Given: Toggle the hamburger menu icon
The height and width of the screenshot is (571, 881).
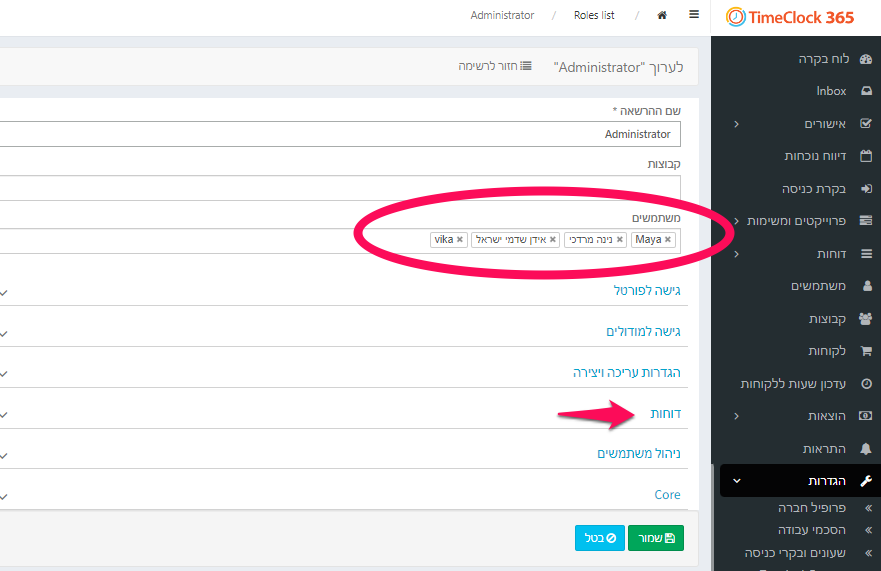Looking at the screenshot, I should point(694,15).
